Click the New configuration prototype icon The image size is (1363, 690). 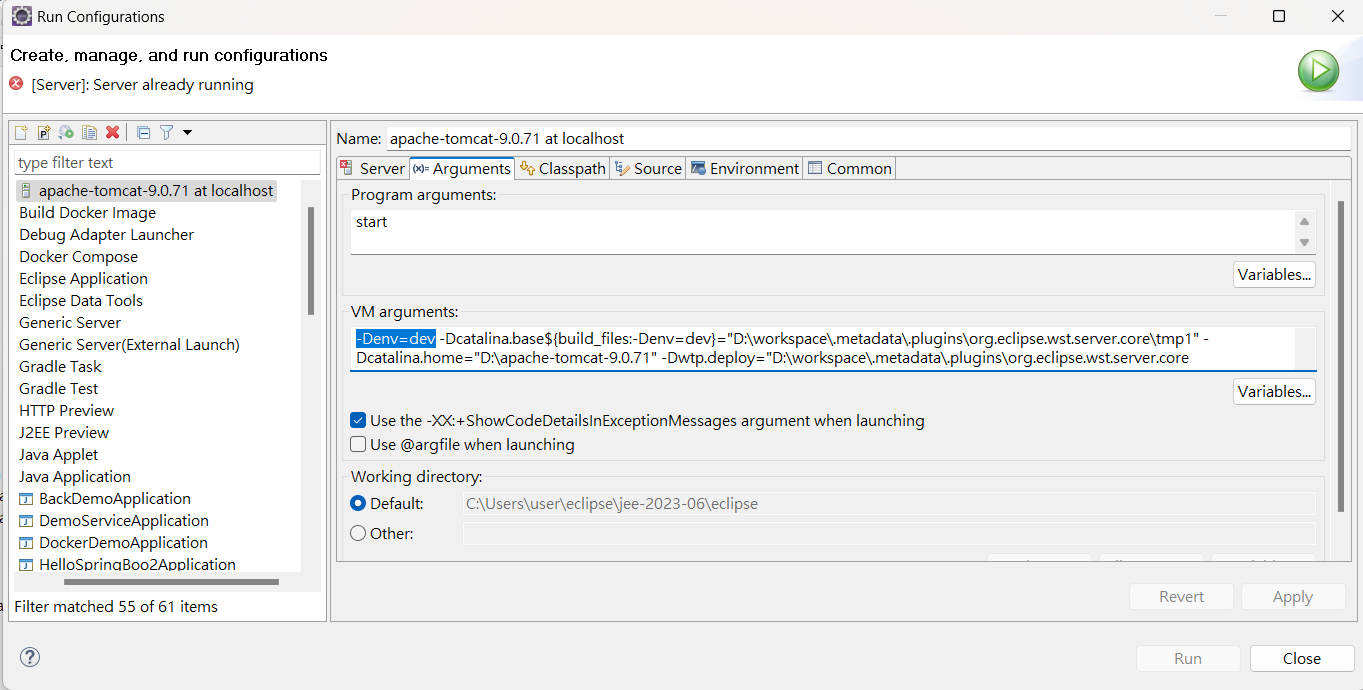(x=44, y=132)
